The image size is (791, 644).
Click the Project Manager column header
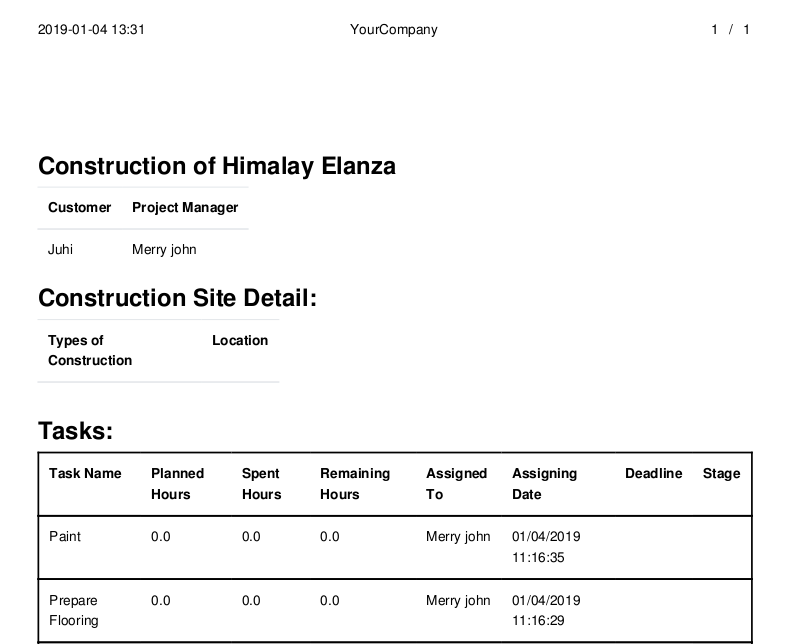pos(185,208)
